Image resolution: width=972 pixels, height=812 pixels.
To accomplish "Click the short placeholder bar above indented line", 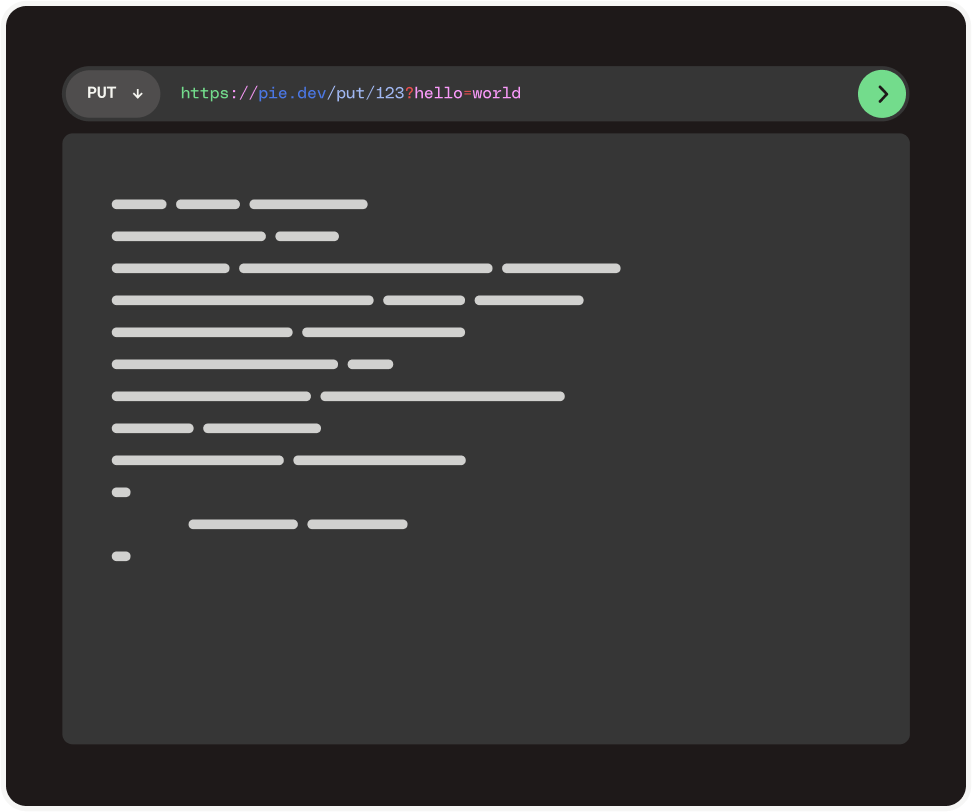I will 121,492.
